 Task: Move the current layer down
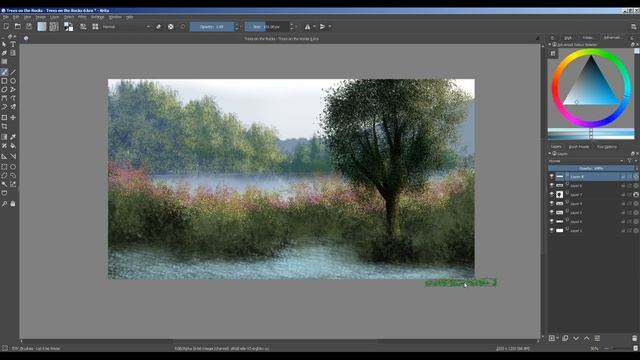[x=576, y=338]
